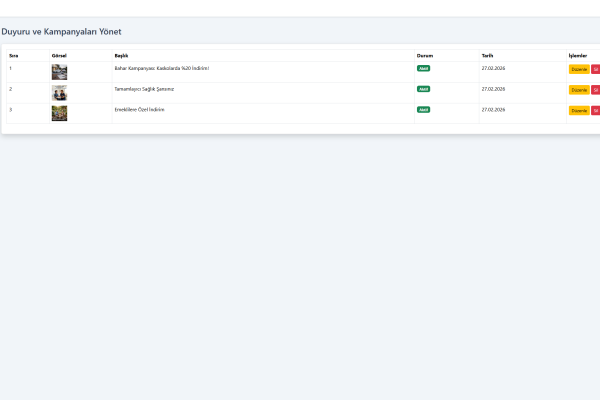
Task: Remove Emeklilere Özel İndirim using Sil
Action: [596, 110]
